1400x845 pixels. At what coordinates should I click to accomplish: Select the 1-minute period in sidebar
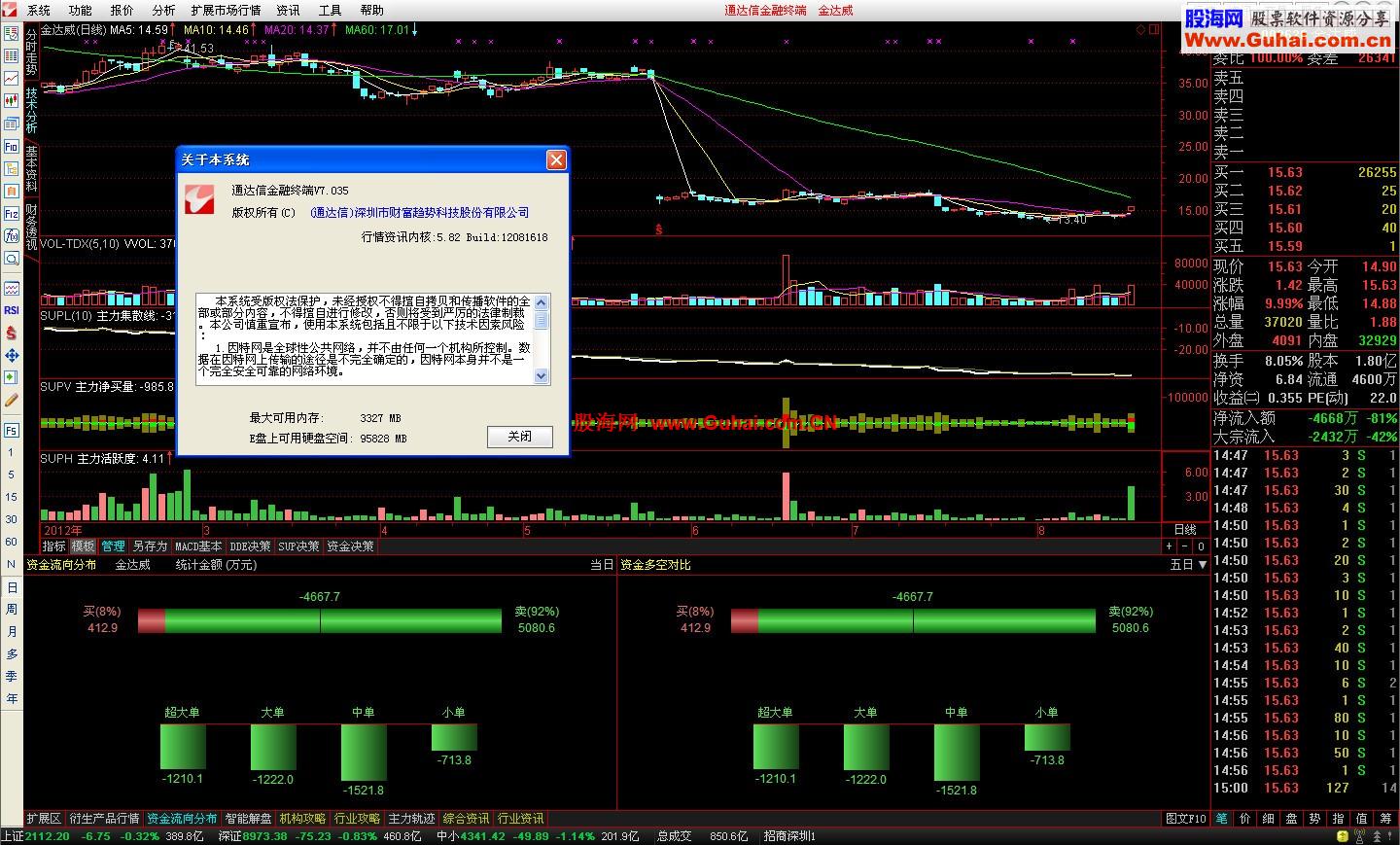coord(12,453)
